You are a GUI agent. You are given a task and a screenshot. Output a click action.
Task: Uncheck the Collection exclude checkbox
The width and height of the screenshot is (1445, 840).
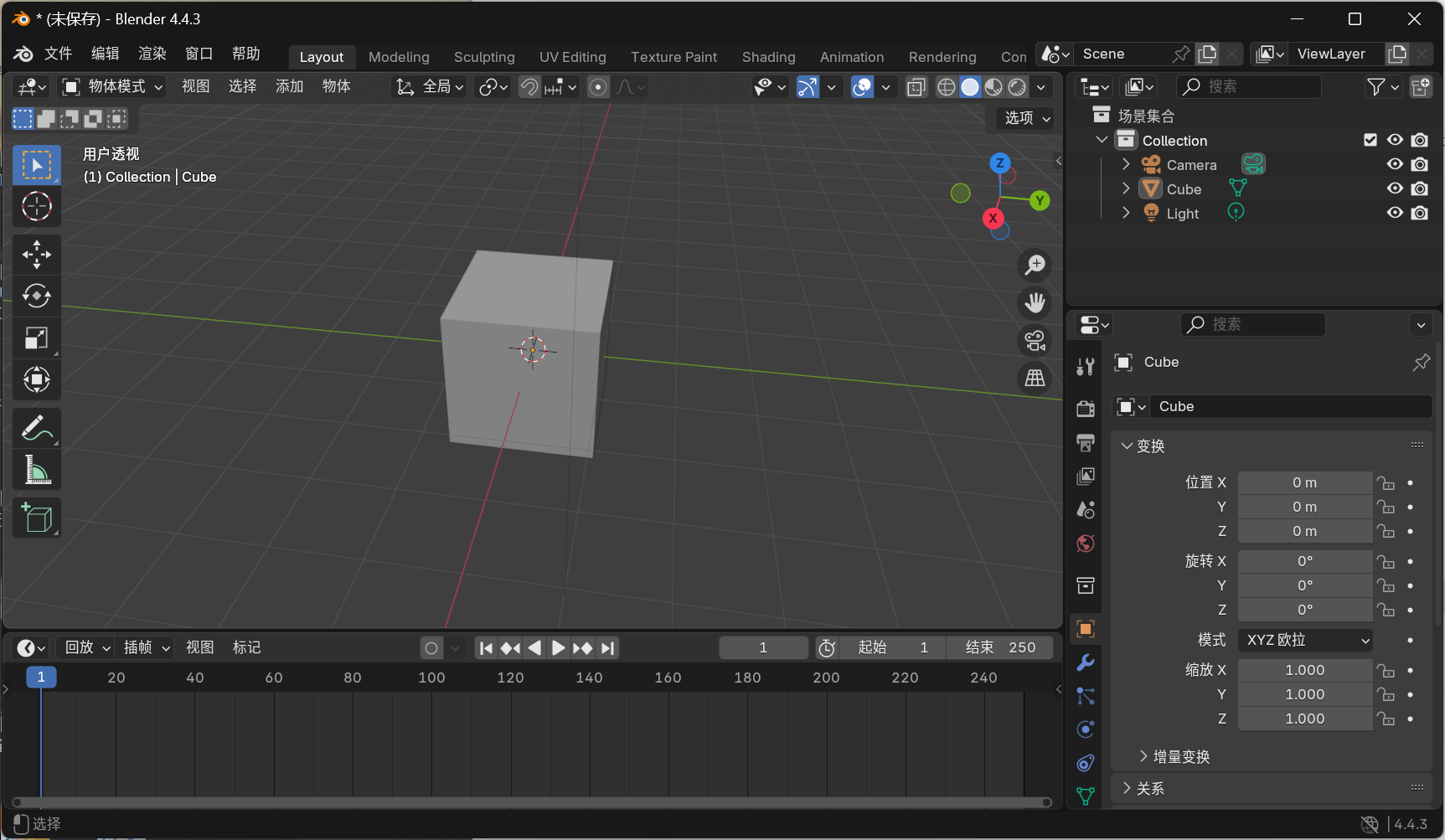(1370, 140)
